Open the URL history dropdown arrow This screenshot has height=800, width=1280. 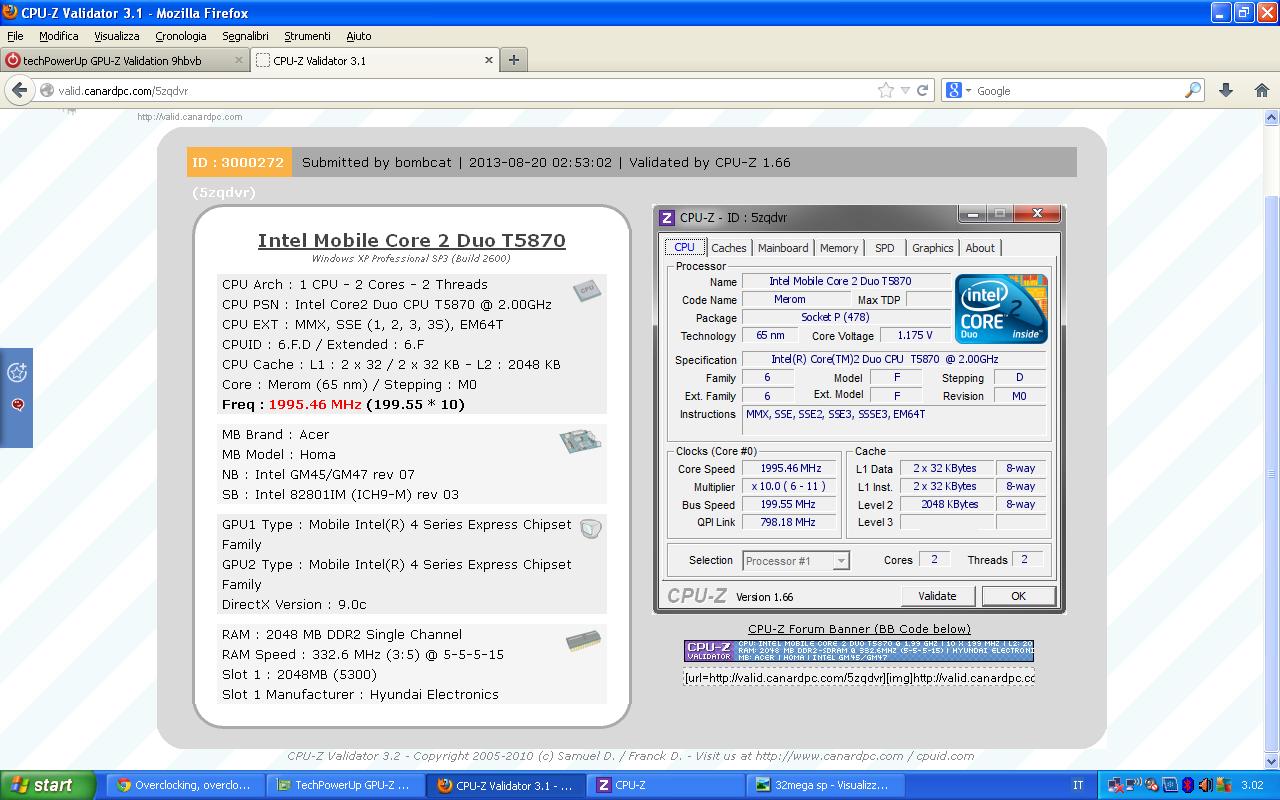[905, 90]
